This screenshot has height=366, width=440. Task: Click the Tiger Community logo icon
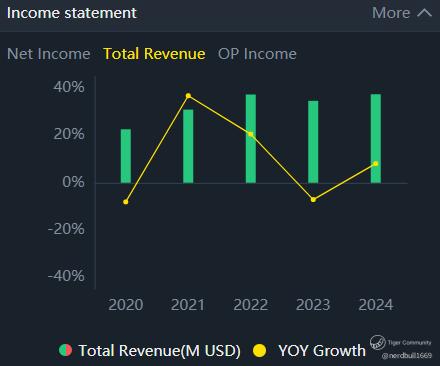pos(378,342)
